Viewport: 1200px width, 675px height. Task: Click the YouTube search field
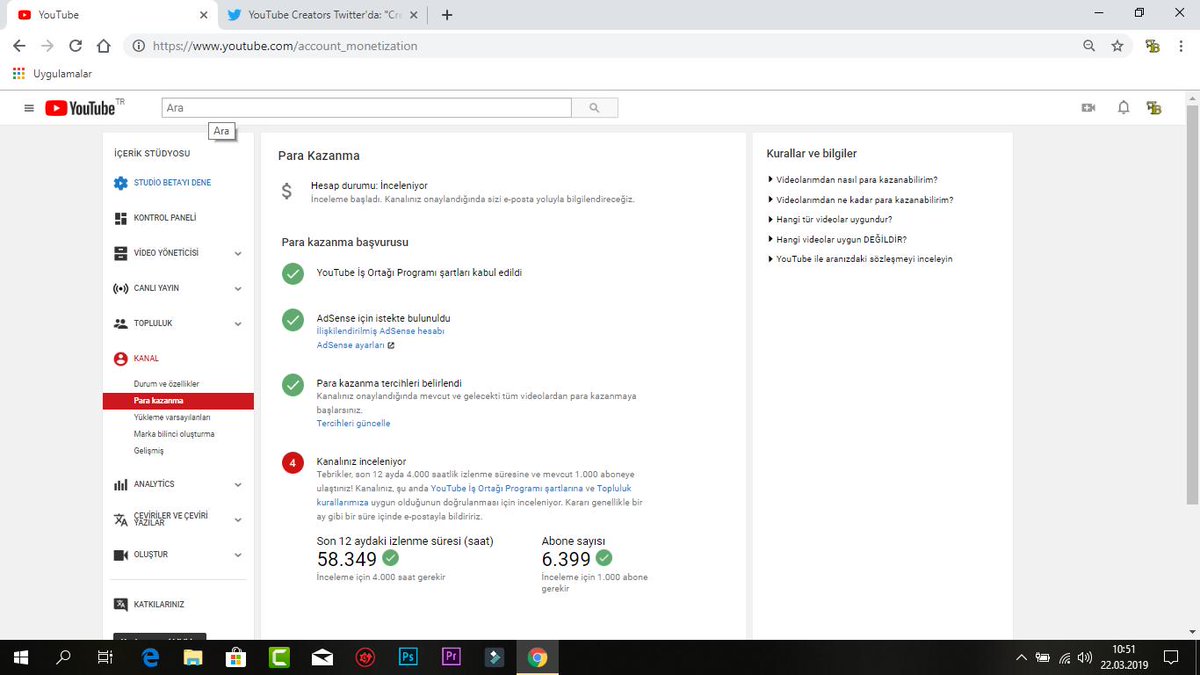(366, 108)
